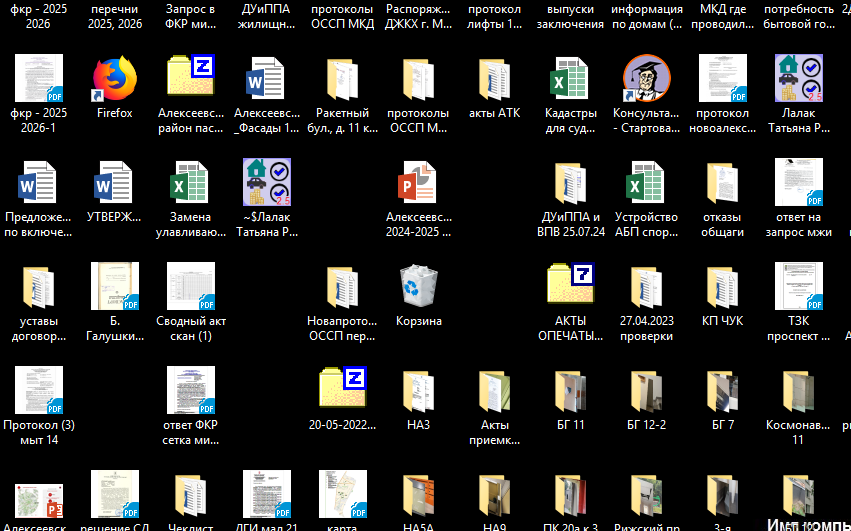Select the 'Распоряж... ДЖКХ г. М...' label
The width and height of the screenshot is (851, 531).
tap(418, 16)
